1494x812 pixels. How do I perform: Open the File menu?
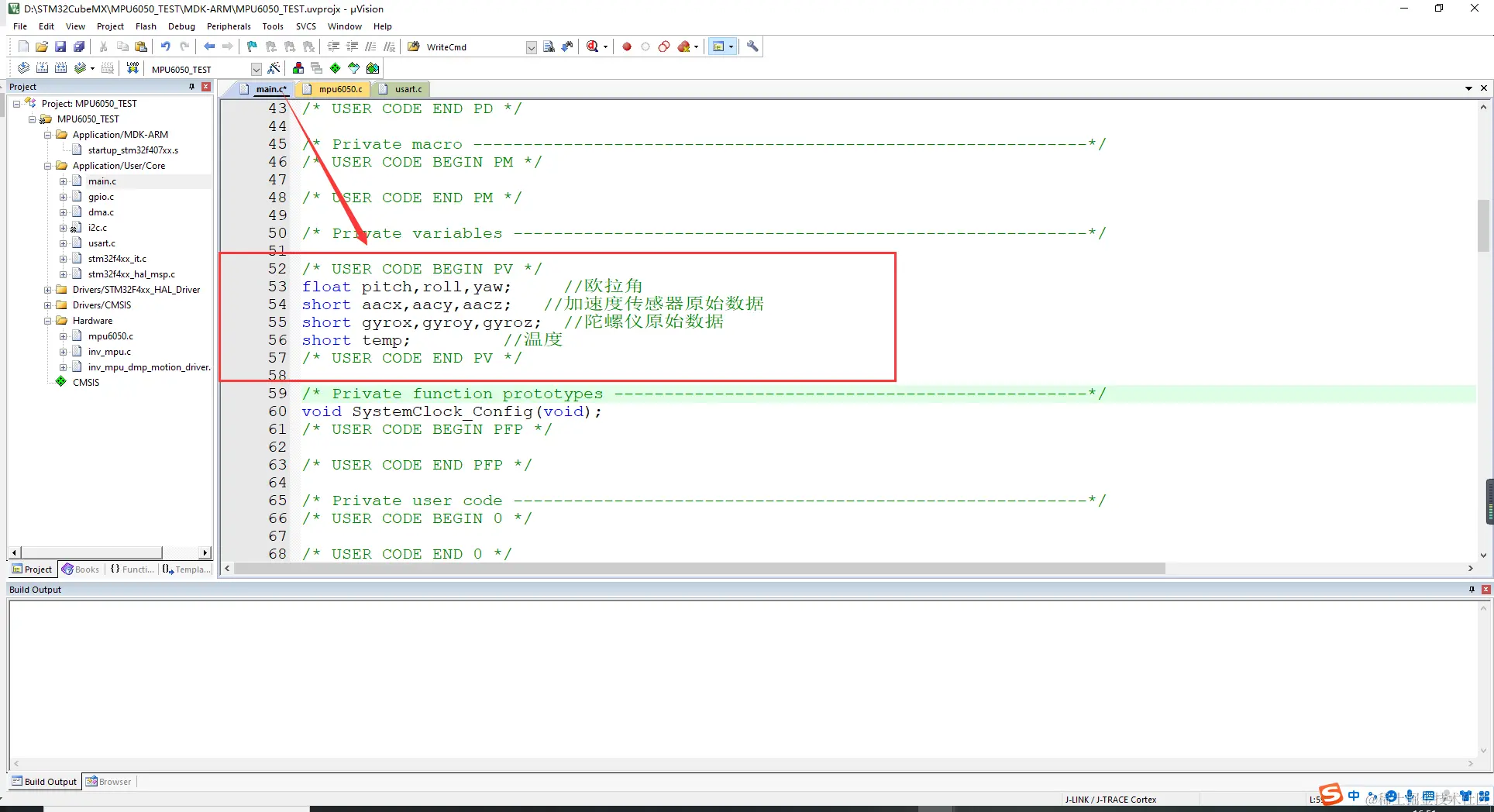point(20,26)
